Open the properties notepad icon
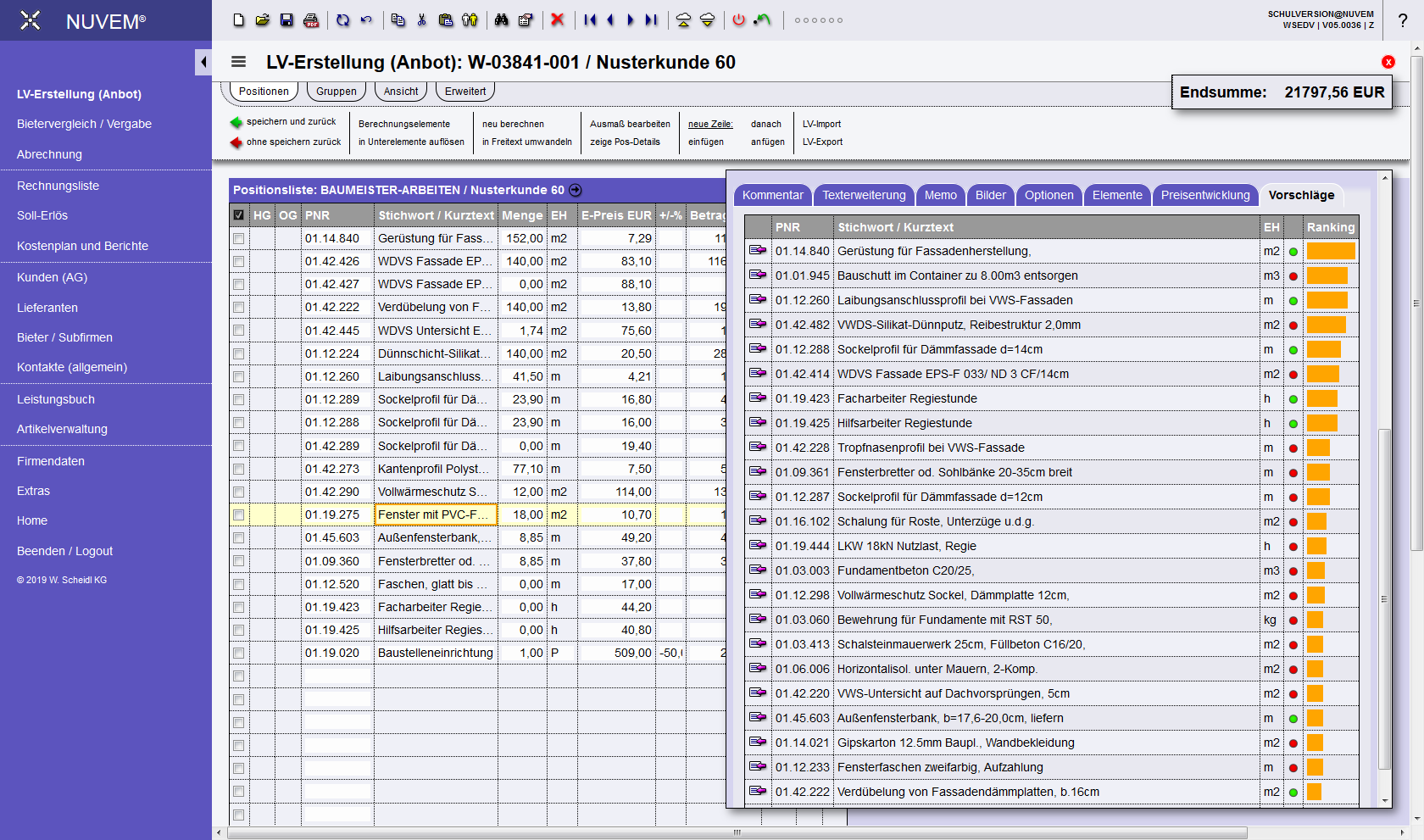 526,19
